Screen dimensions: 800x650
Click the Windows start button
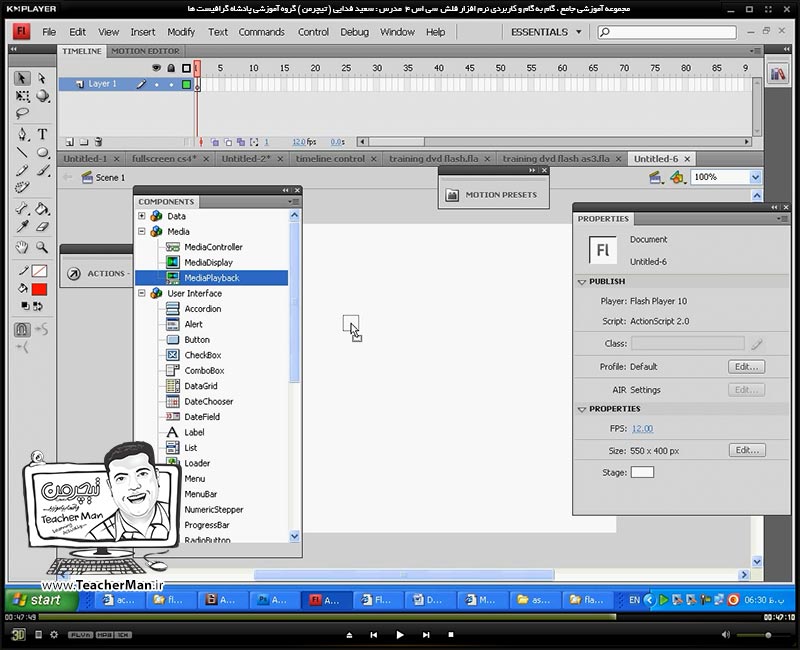pos(41,599)
